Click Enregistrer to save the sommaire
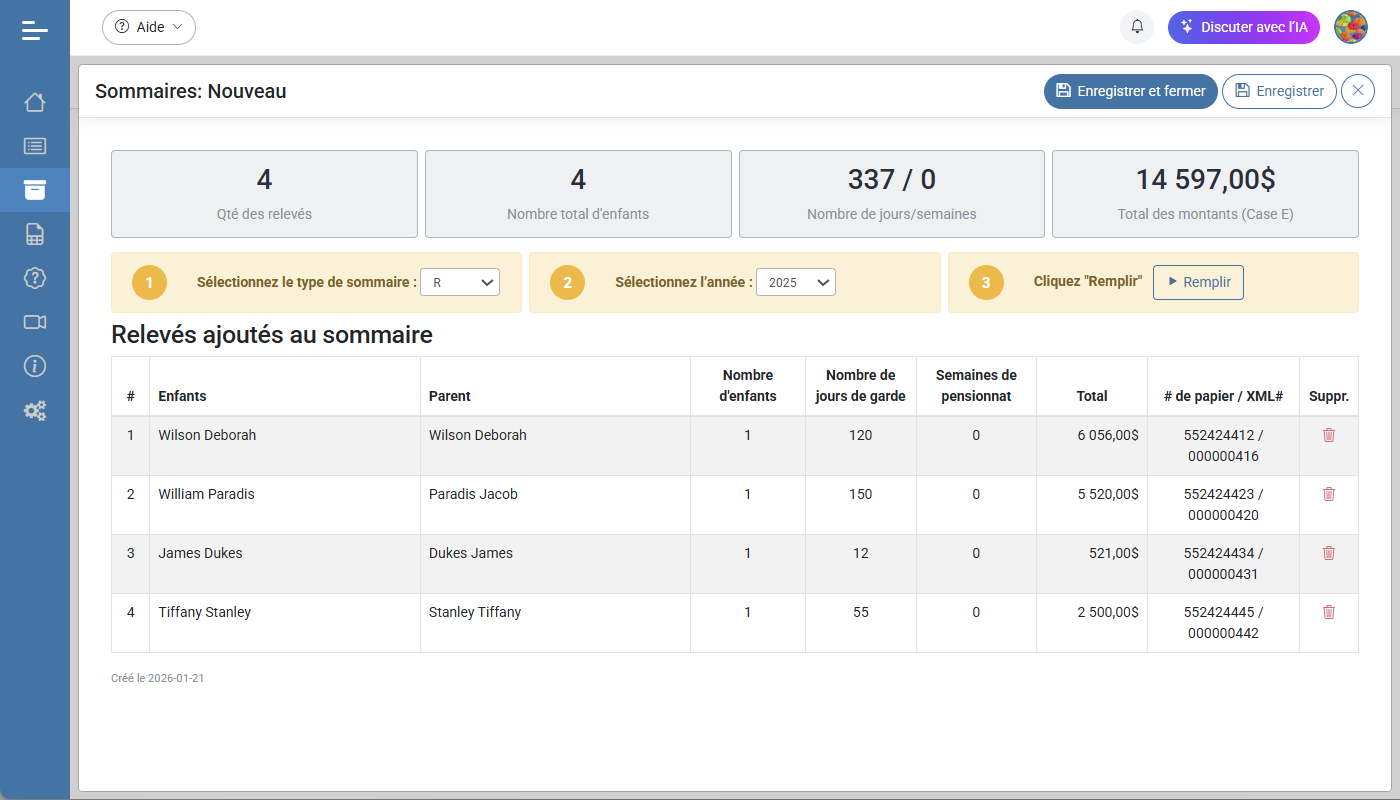1400x800 pixels. (x=1279, y=91)
